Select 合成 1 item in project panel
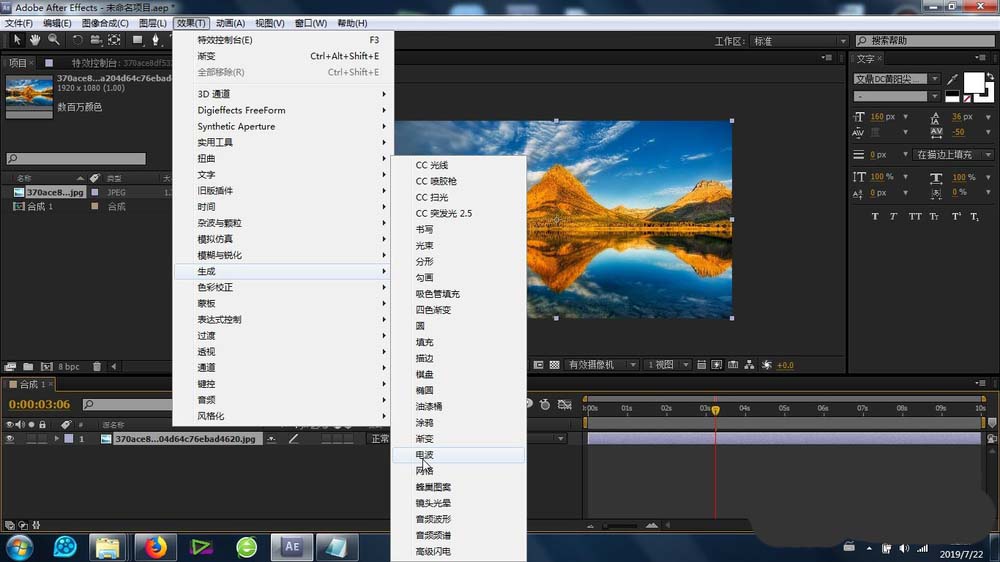Screen dimensions: 1000x562 (x=40, y=207)
